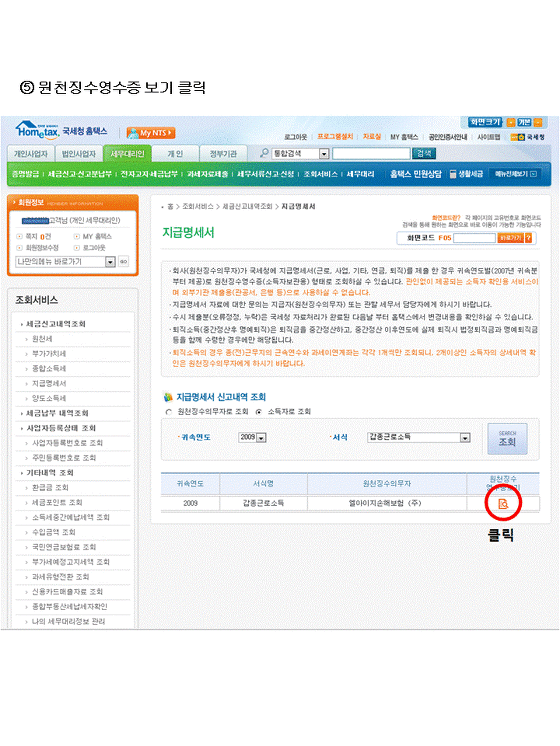Open 환급금 조회 in sidebar
This screenshot has width=560, height=746.
(50, 488)
